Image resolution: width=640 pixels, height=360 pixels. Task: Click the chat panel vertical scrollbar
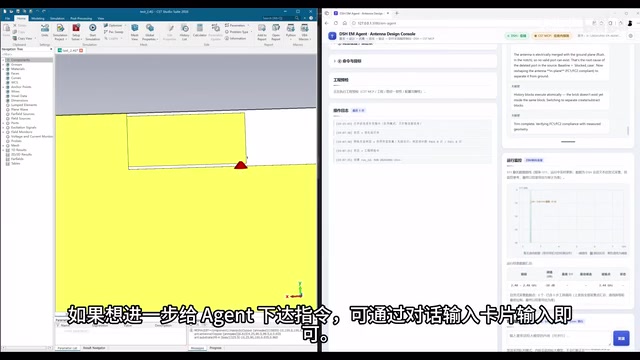click(628, 131)
